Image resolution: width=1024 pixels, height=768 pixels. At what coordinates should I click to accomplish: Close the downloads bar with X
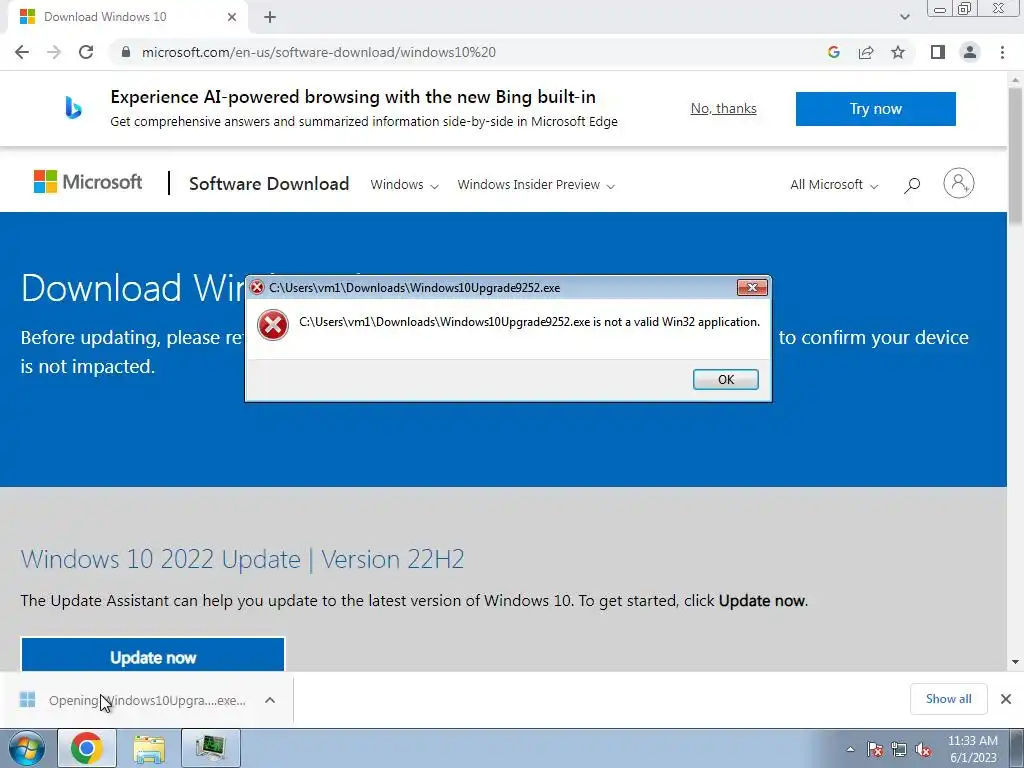pyautogui.click(x=1006, y=699)
